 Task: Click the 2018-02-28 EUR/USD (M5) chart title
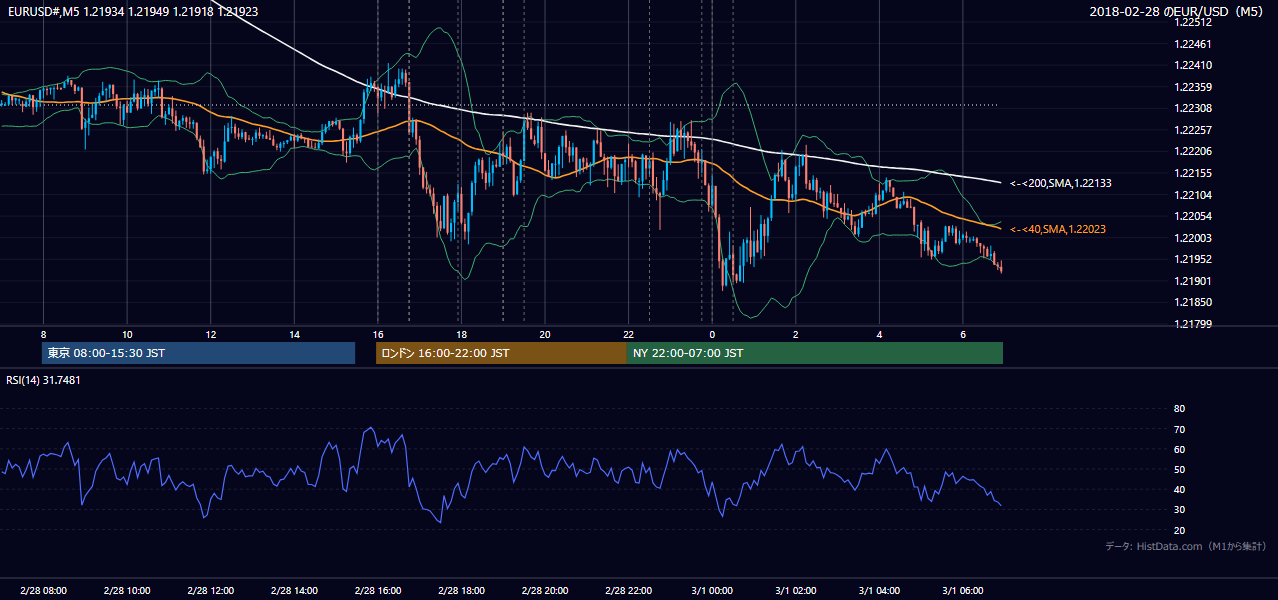tap(1178, 11)
